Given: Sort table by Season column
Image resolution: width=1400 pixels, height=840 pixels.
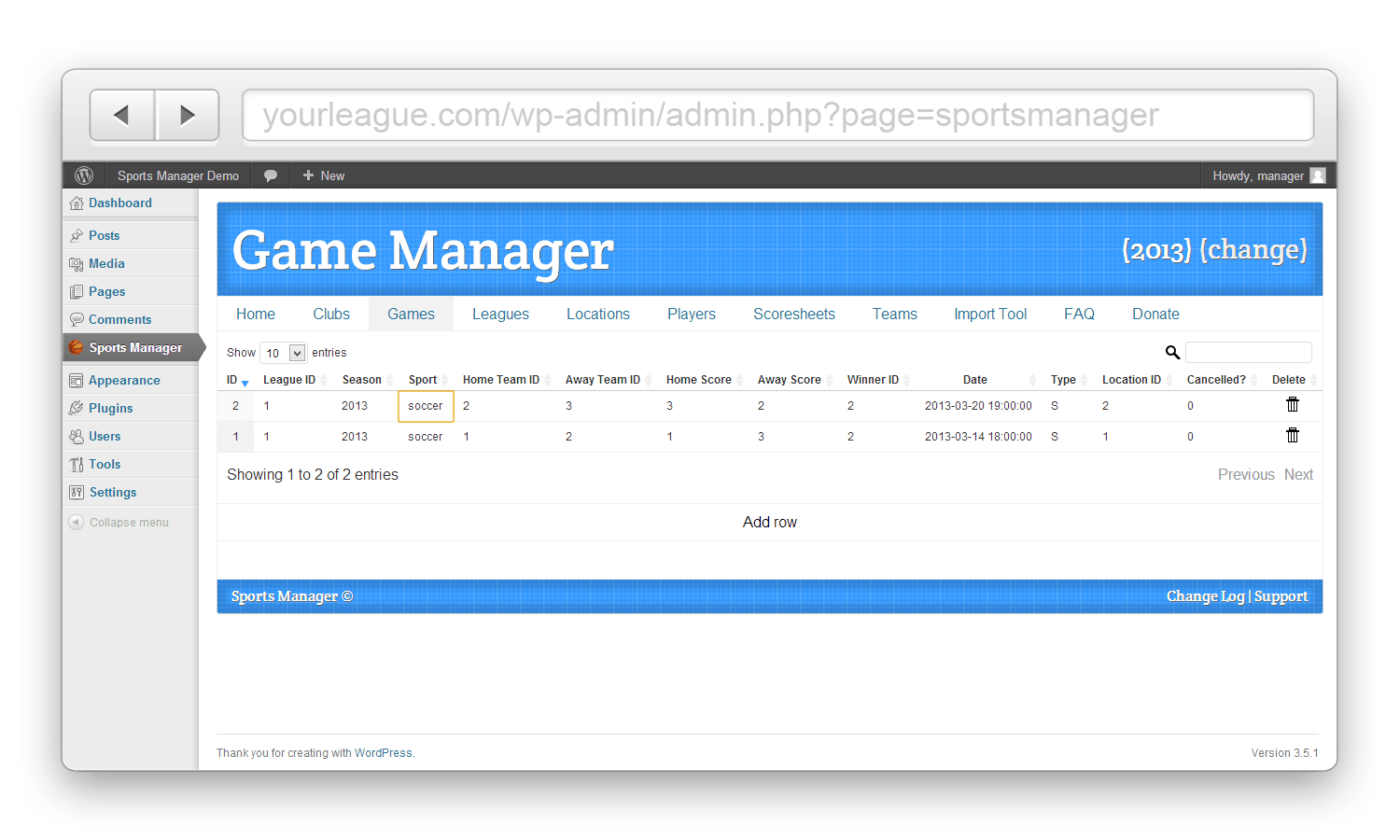Looking at the screenshot, I should coord(367,380).
